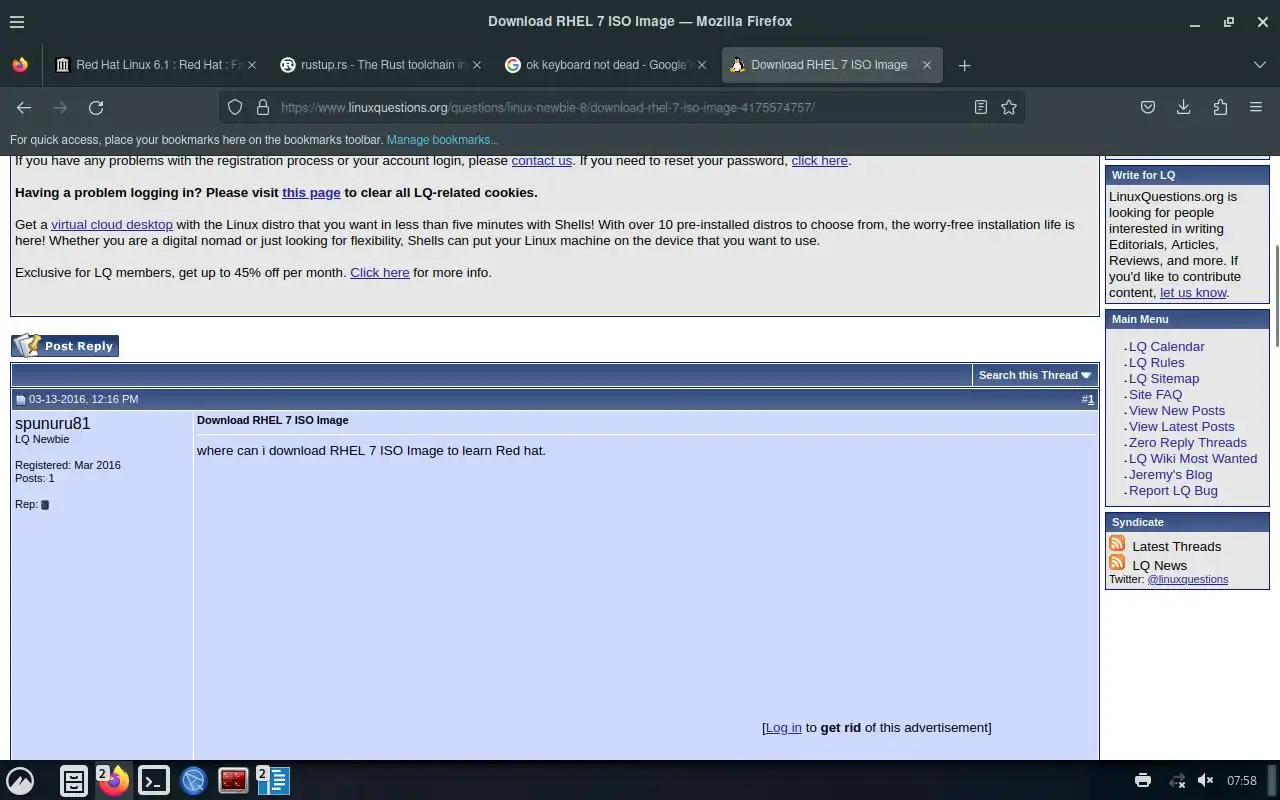Switch to the rustup.rs tab

pyautogui.click(x=382, y=65)
